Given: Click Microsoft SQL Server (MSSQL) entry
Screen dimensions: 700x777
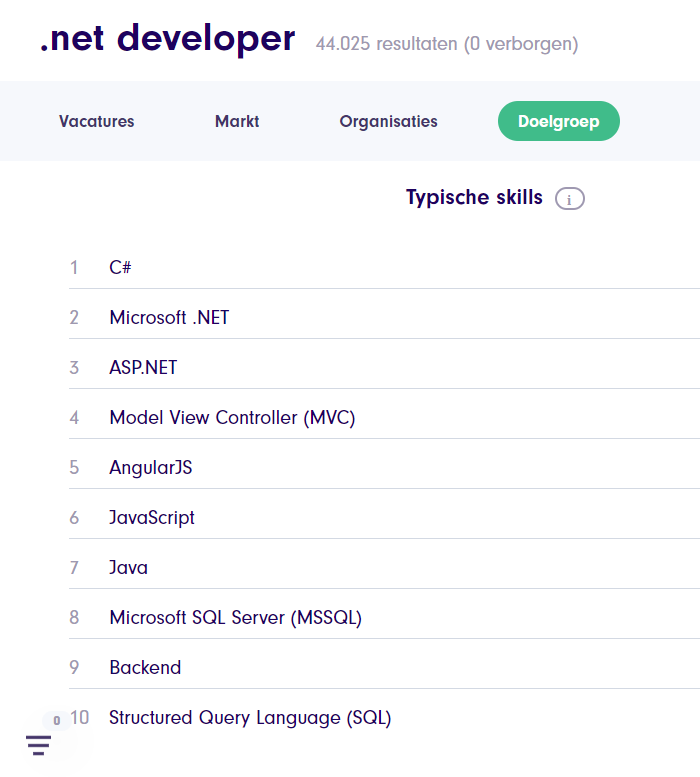Looking at the screenshot, I should [384, 617].
